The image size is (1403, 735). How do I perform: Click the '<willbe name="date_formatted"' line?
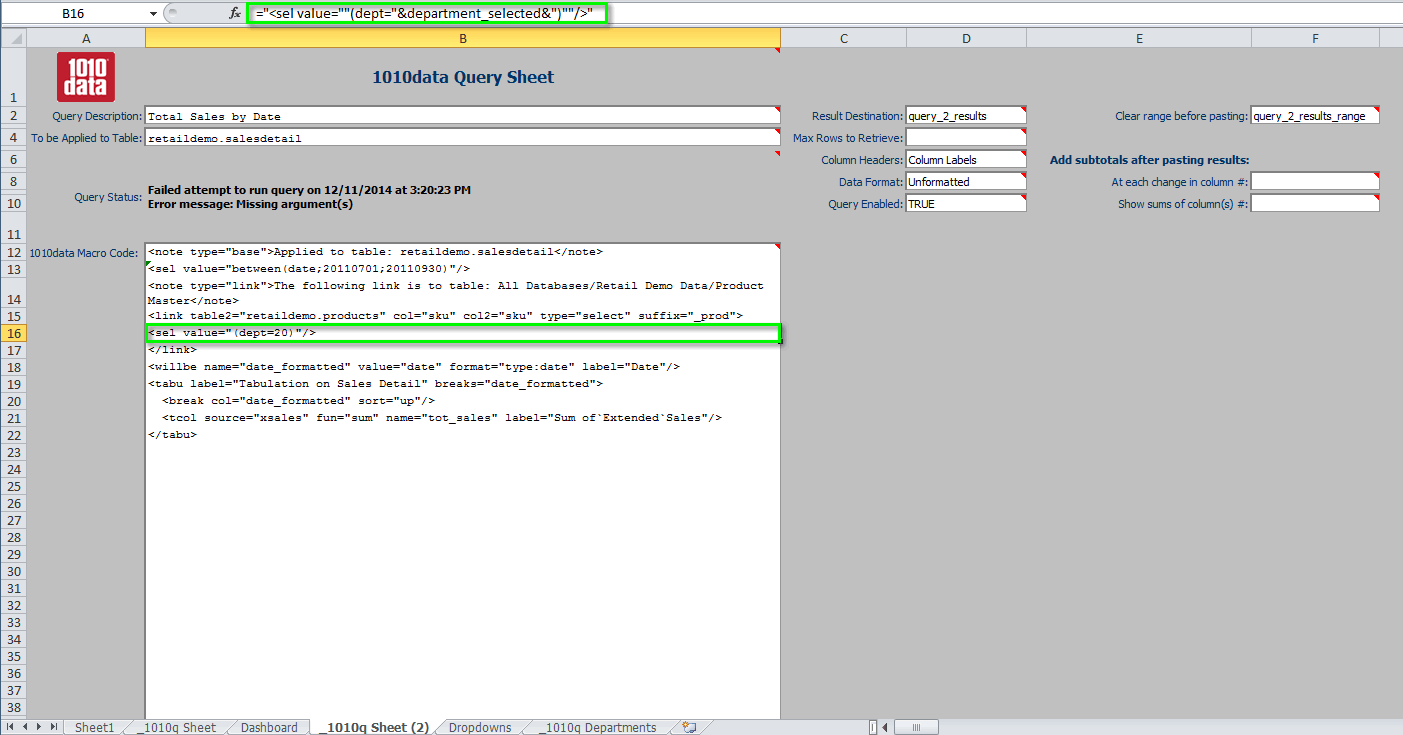tap(414, 367)
